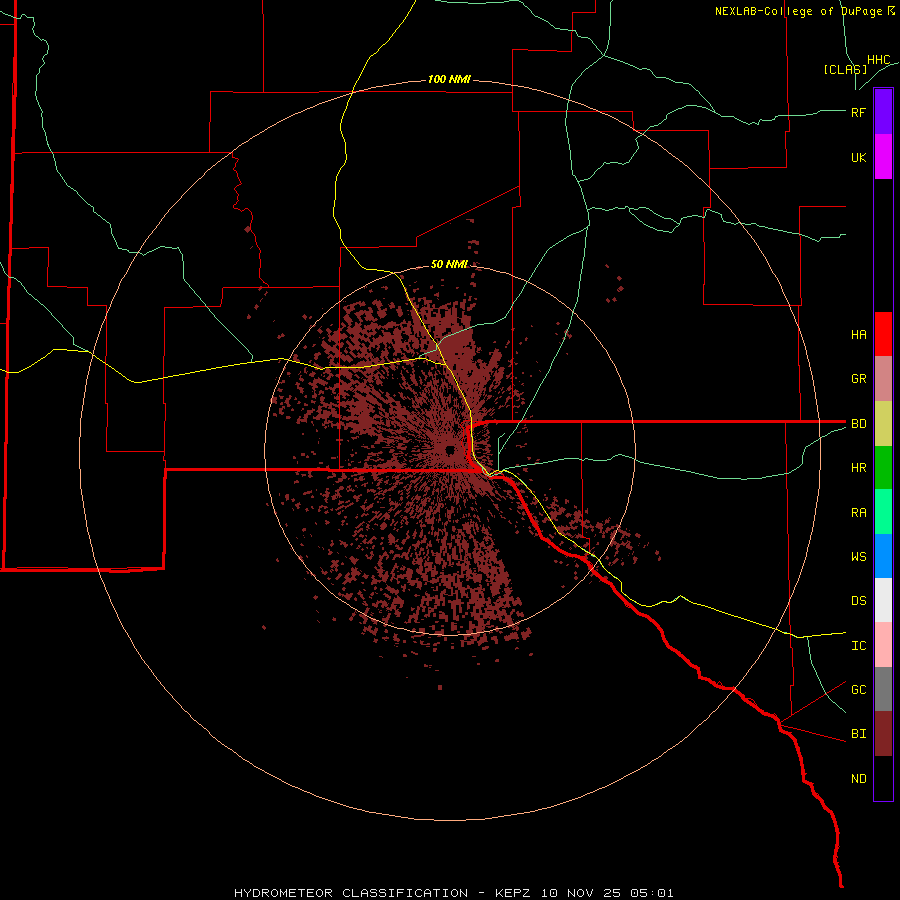
Task: Click the DS legend label
Action: point(858,601)
